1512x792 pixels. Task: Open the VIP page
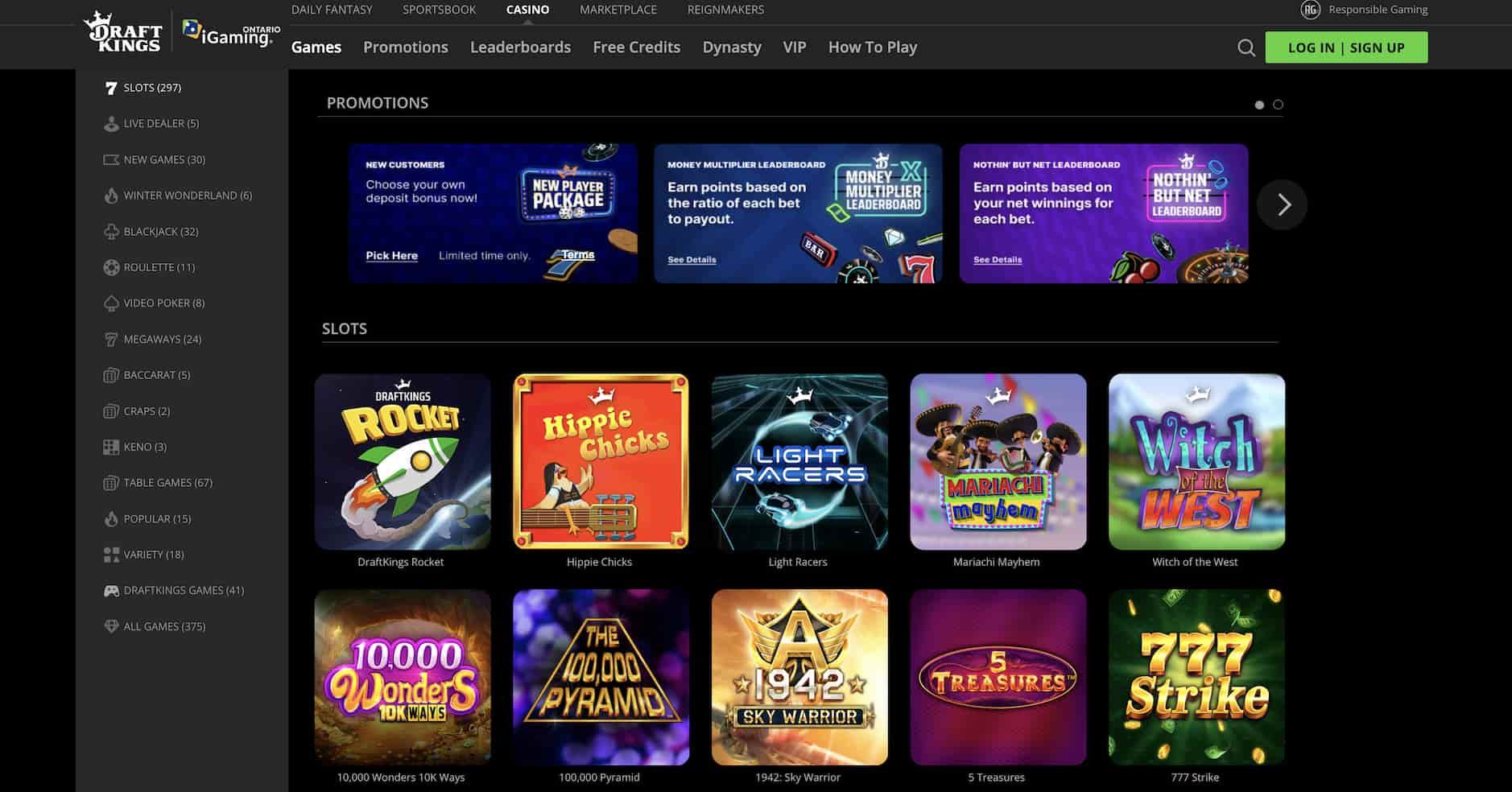(x=795, y=47)
